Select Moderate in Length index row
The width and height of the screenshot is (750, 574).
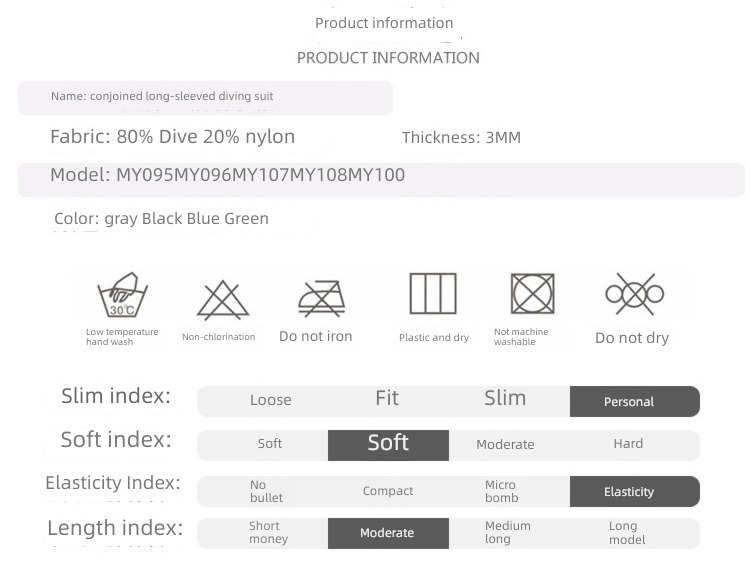tap(388, 533)
